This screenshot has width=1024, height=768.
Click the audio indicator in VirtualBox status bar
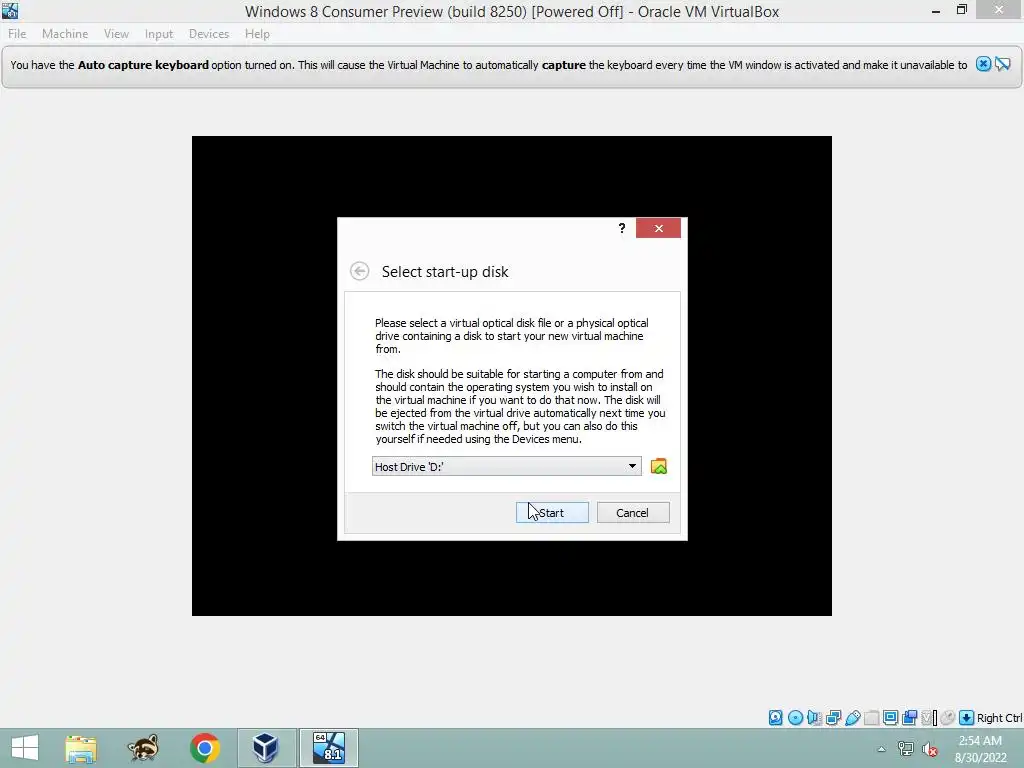click(x=814, y=718)
